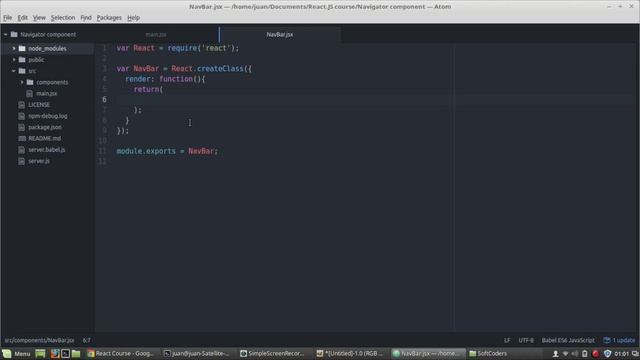Launch the terminal from taskbar launcher

pos(65,353)
